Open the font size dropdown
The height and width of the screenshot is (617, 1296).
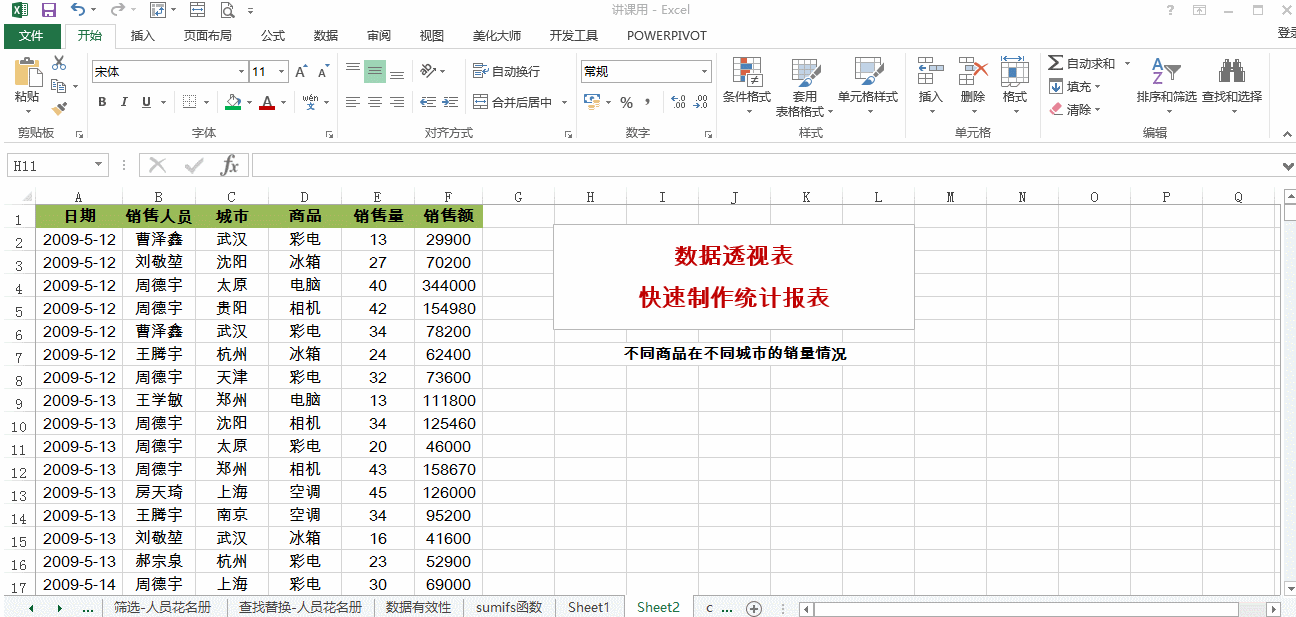click(x=282, y=72)
